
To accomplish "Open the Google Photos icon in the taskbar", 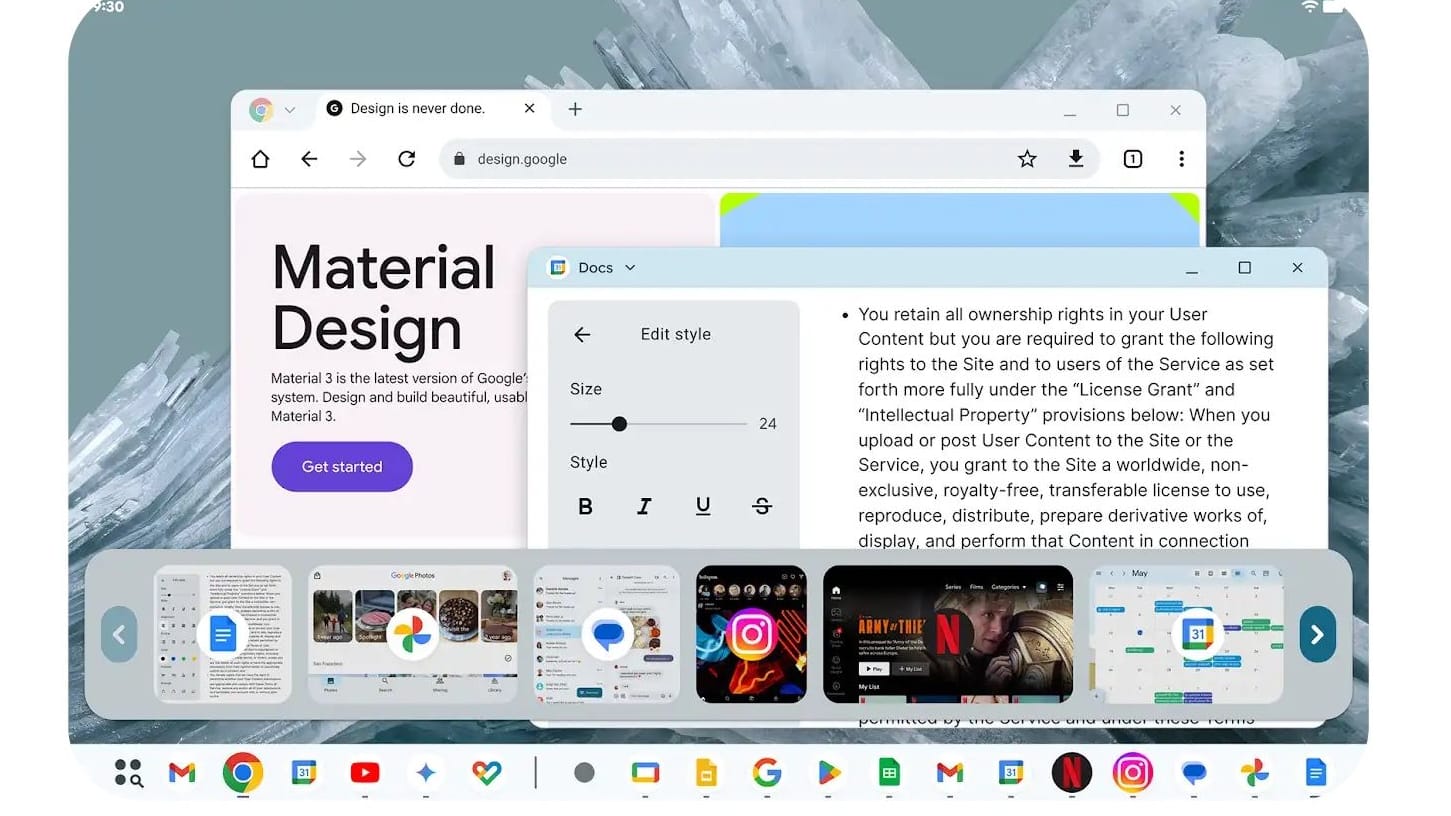I will 1254,772.
